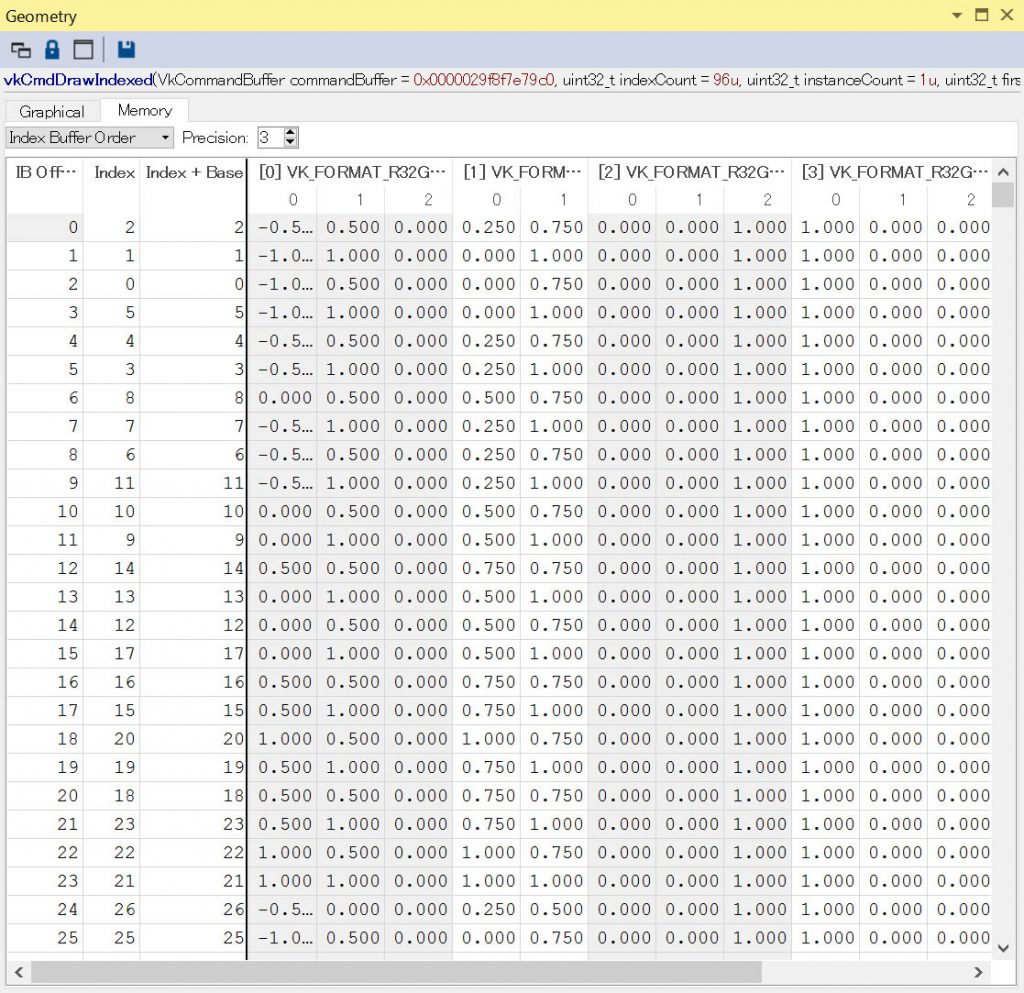Click the IB Offset column header
Screen dimensions: 1024x993
tap(45, 172)
